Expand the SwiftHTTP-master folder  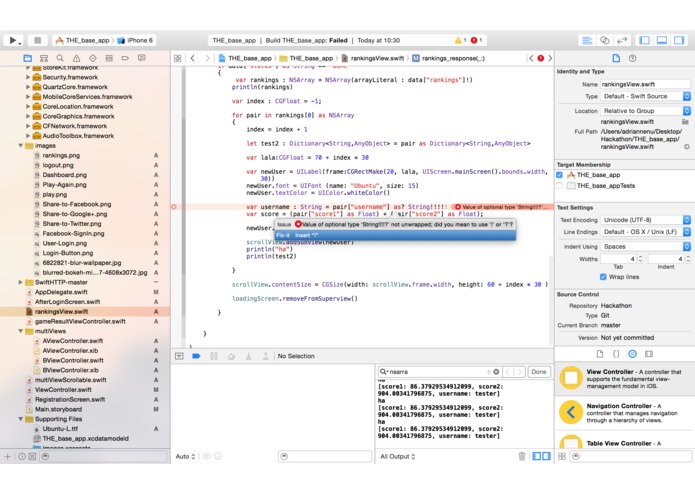coord(20,282)
